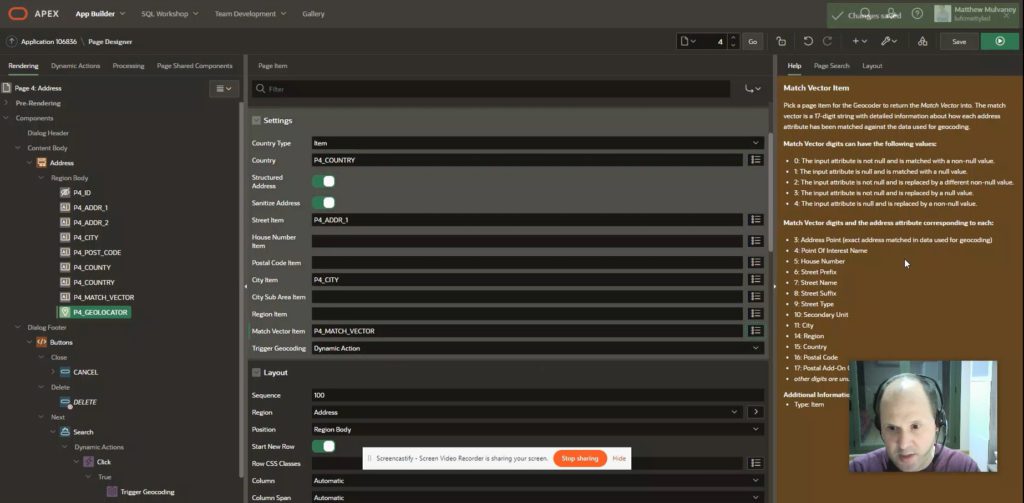Click the property Filter search field
Viewport: 1024px width, 503px height.
tap(490, 88)
